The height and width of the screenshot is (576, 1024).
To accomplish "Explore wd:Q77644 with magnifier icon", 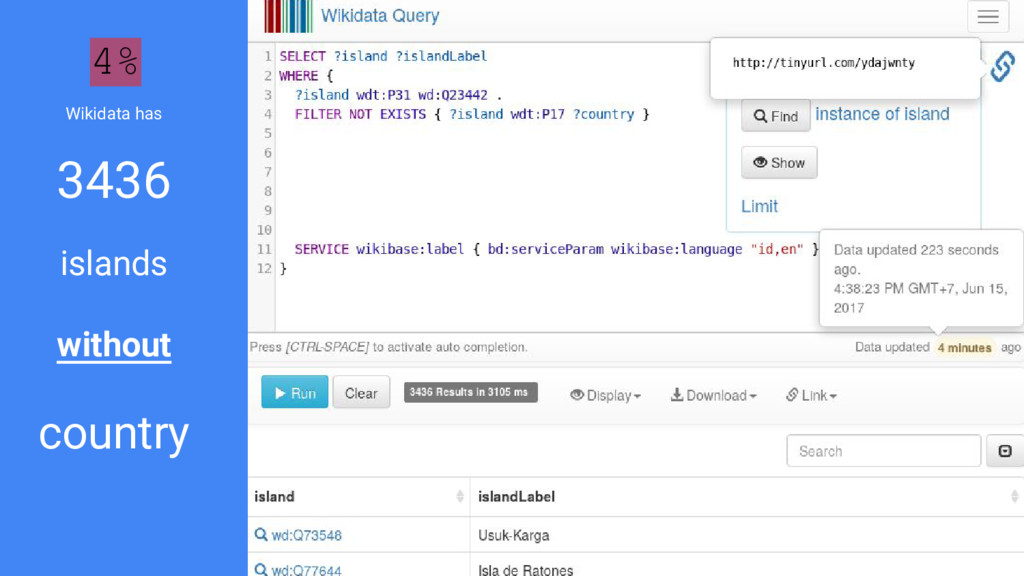I will pyautogui.click(x=261, y=569).
